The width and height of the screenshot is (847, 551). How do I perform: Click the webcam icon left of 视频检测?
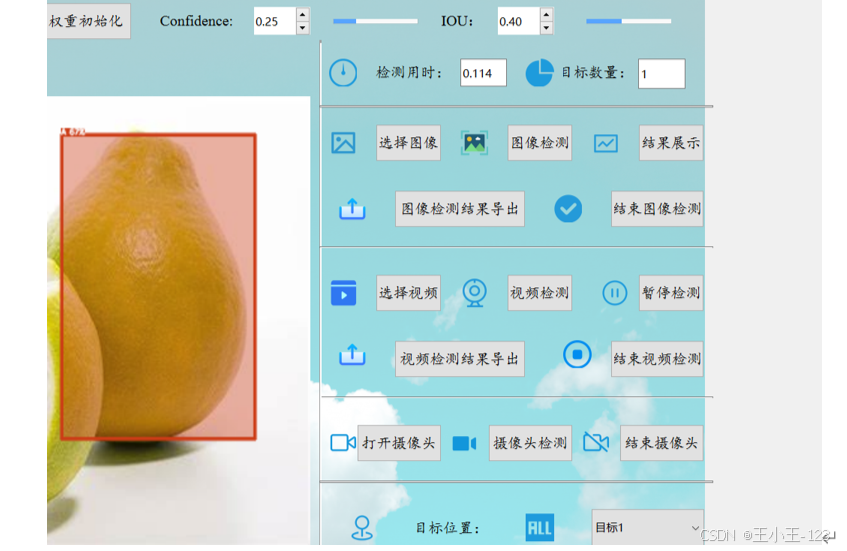(474, 293)
